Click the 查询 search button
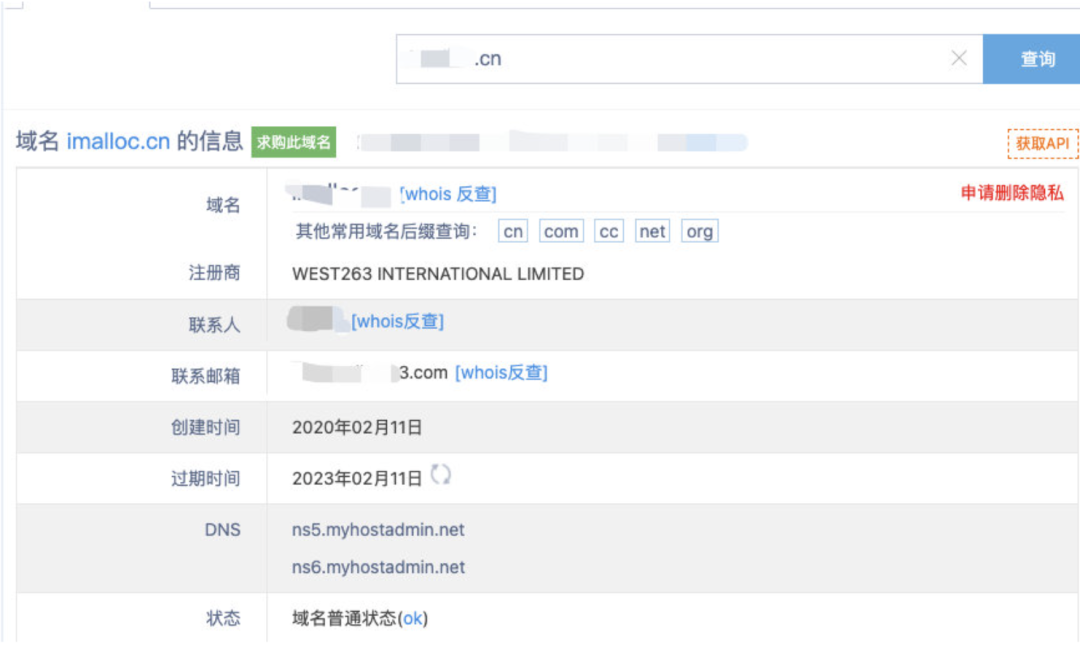Screen dimensions: 1080x646 click(1031, 59)
